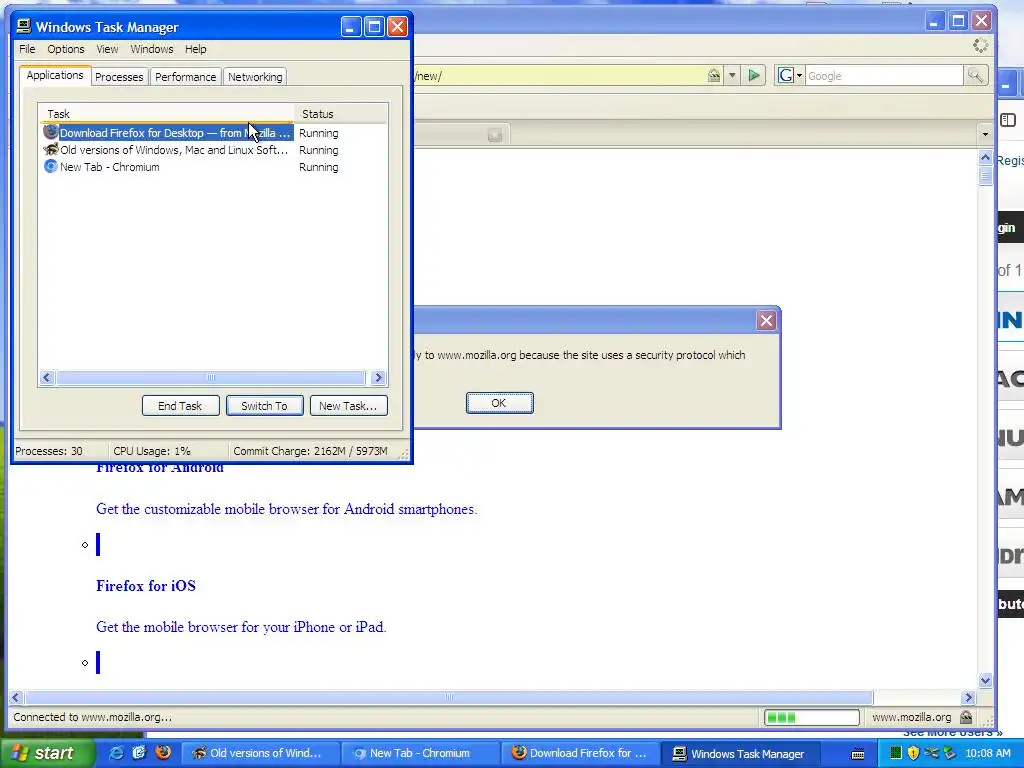The height and width of the screenshot is (768, 1024).
Task: Click the Task Manager list scroll-left arrow
Action: click(46, 377)
